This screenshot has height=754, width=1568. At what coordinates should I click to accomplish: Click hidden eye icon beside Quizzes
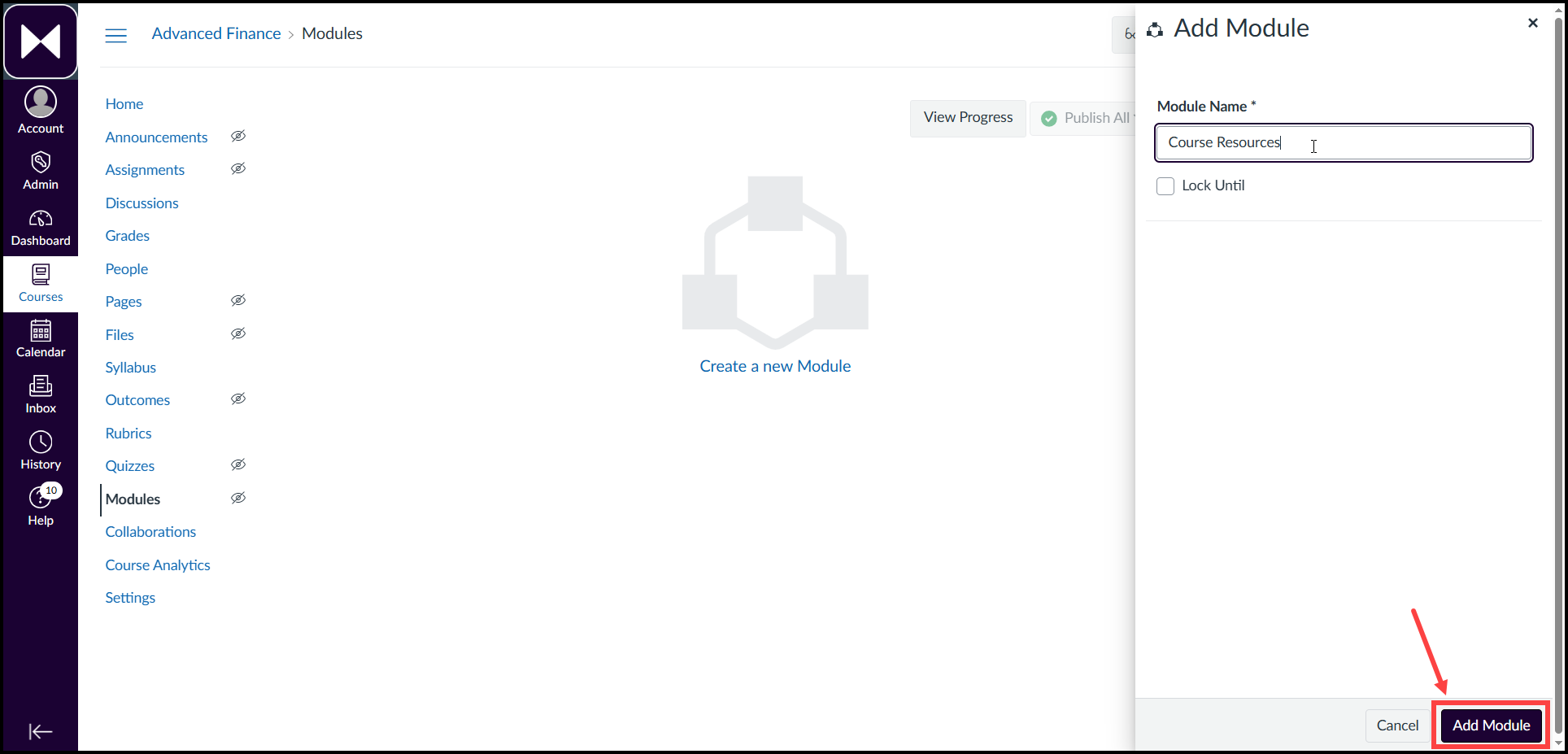(x=238, y=464)
